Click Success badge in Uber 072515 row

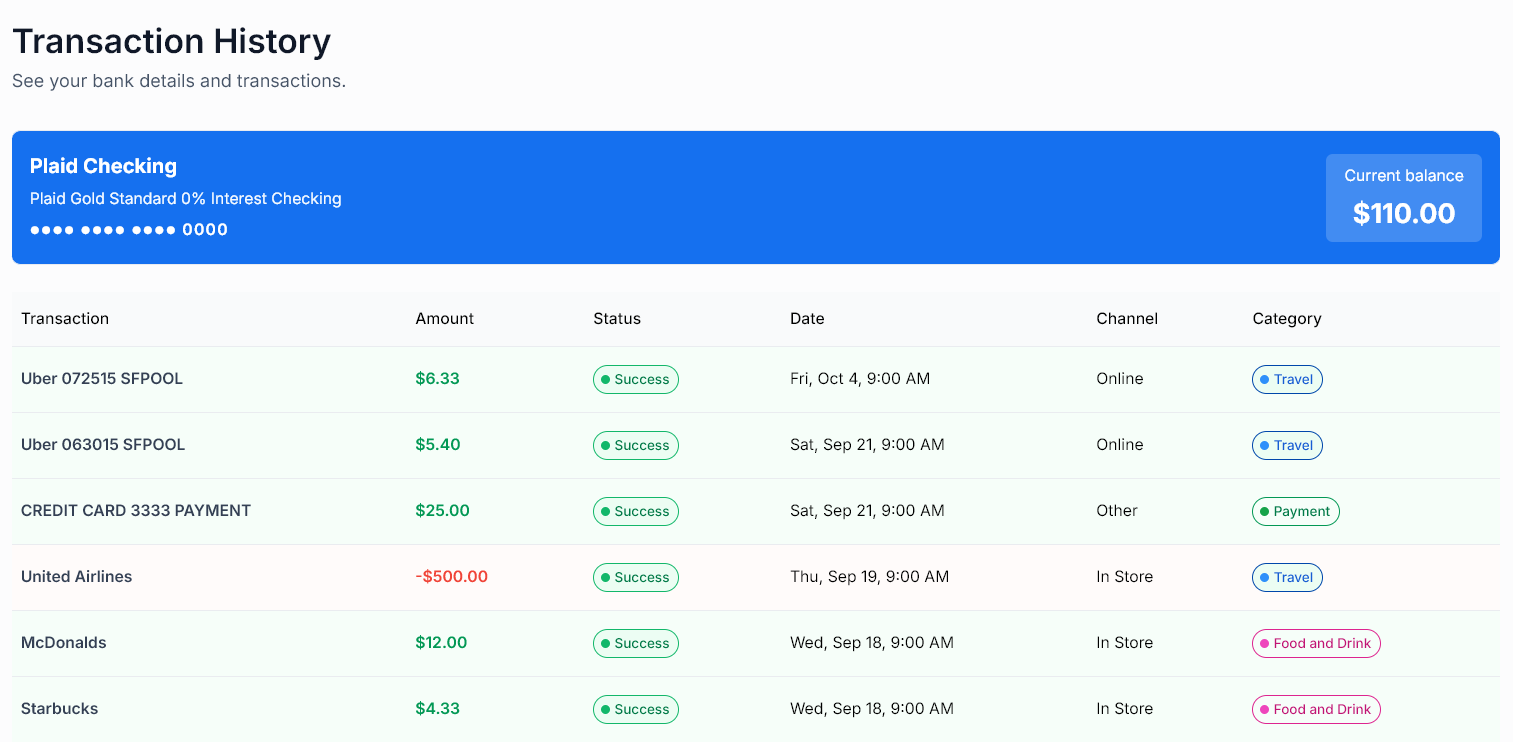(x=636, y=380)
